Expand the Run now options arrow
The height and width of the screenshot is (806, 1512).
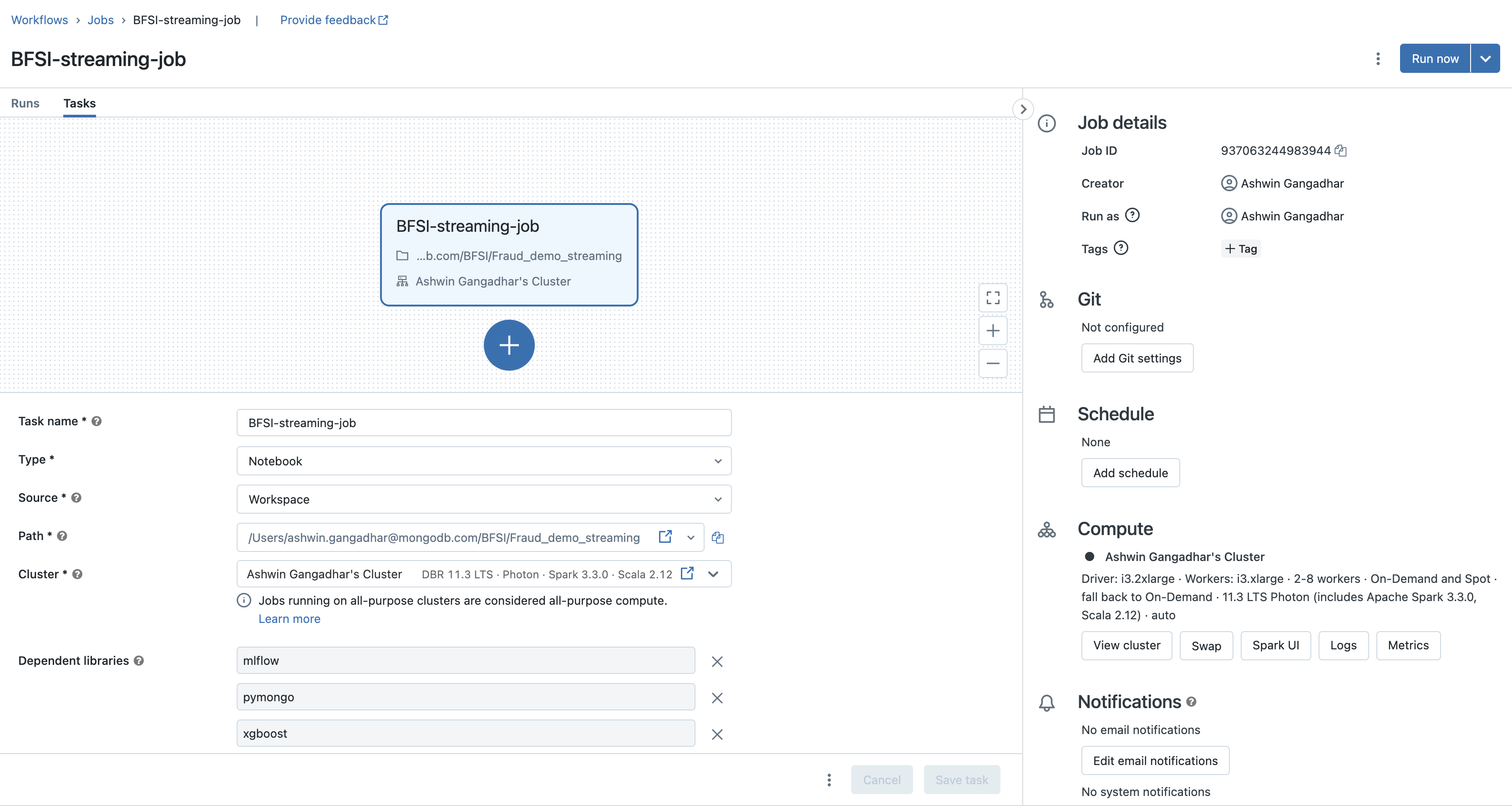pyautogui.click(x=1485, y=59)
